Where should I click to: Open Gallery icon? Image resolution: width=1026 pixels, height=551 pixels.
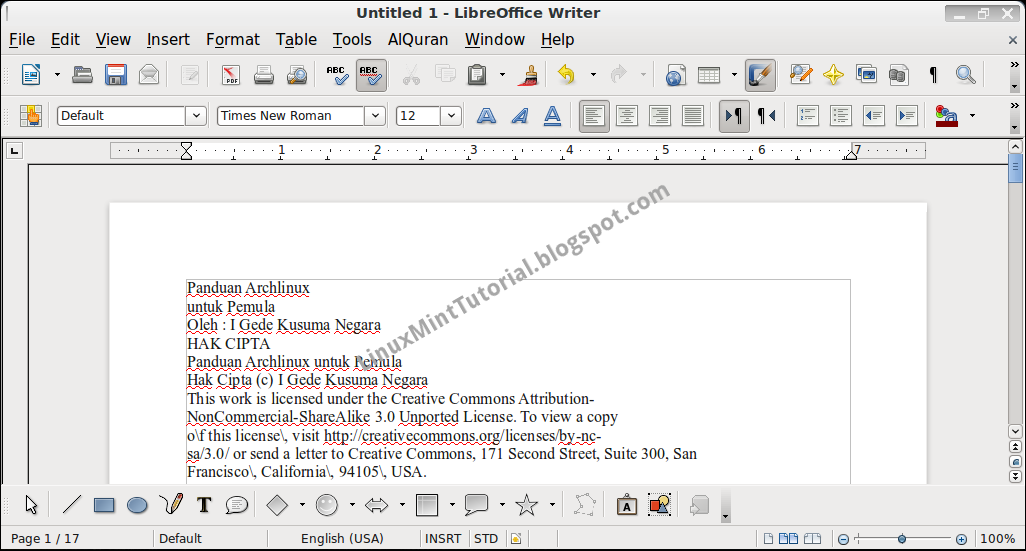(x=866, y=75)
